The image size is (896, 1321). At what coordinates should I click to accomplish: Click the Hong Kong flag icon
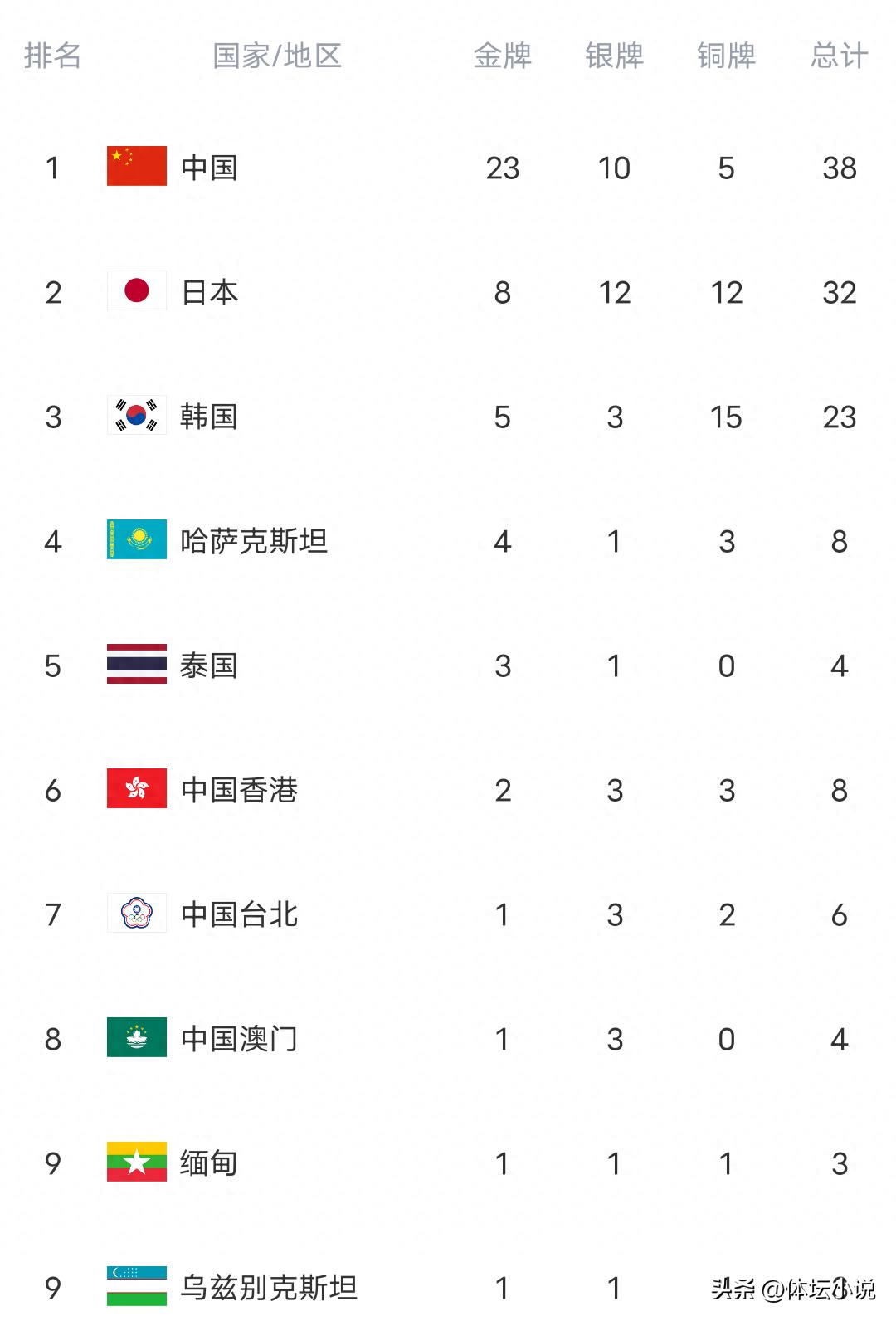pyautogui.click(x=137, y=788)
